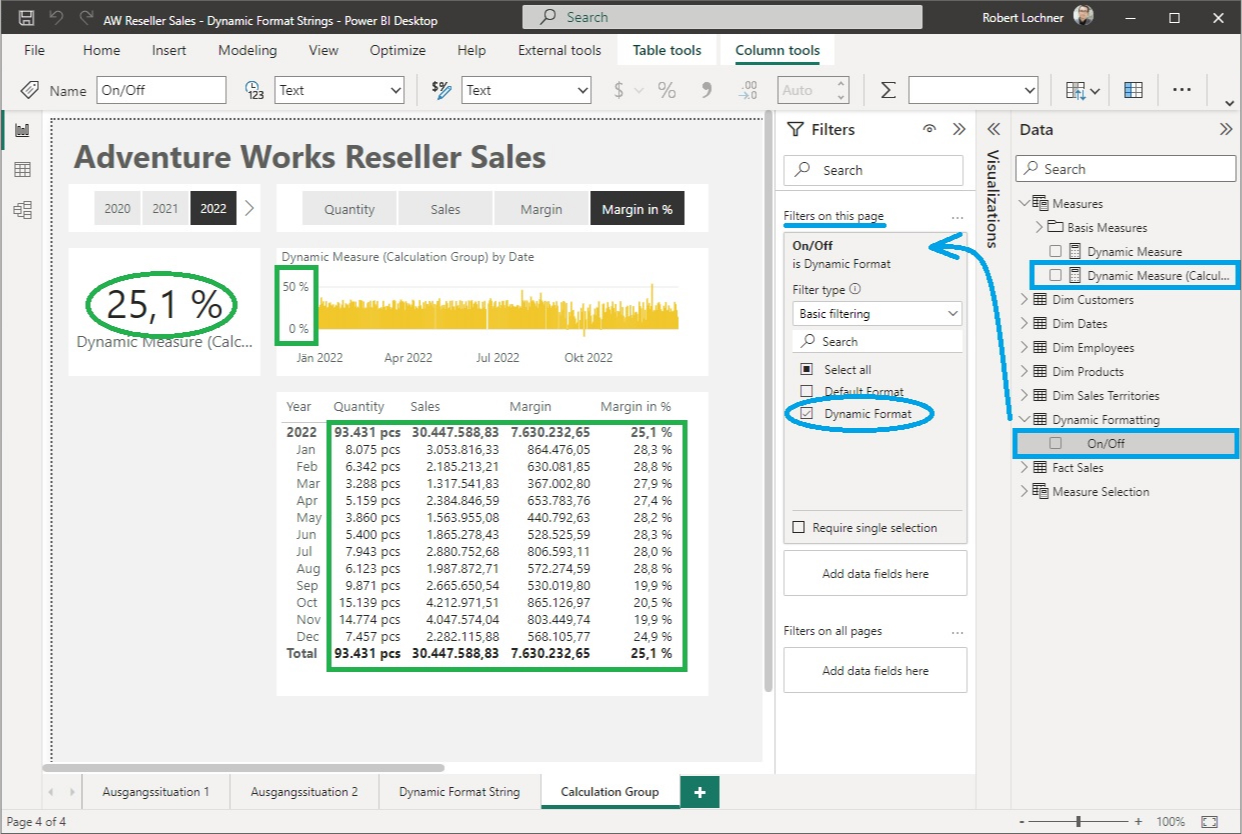Select 2021 in the year slicer
This screenshot has height=834, width=1242.
[165, 209]
